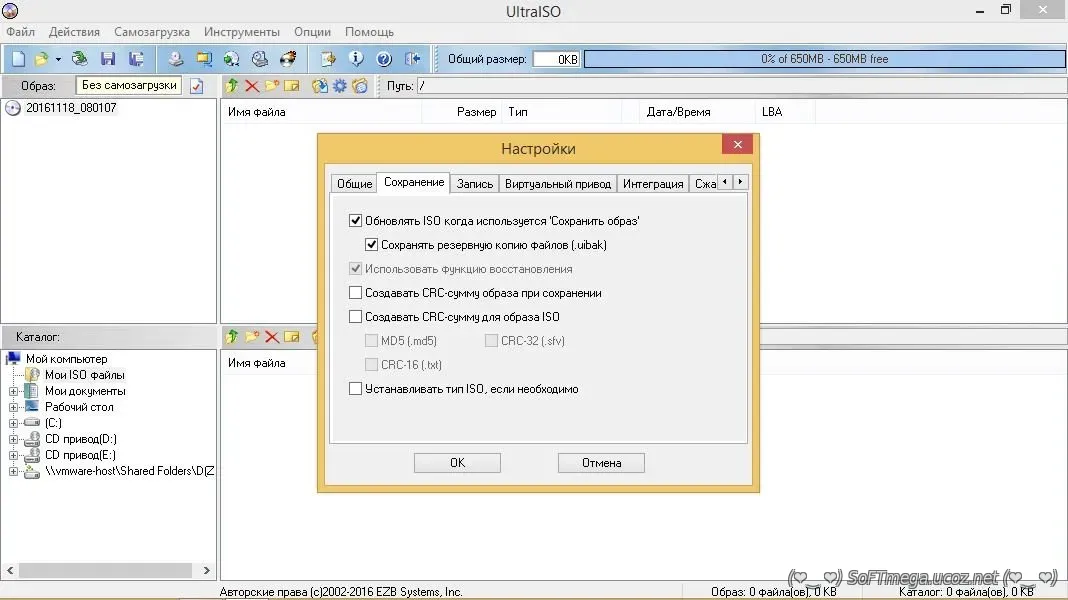1068x600 pixels.
Task: Open the 'Инструменты' menu
Action: click(242, 32)
